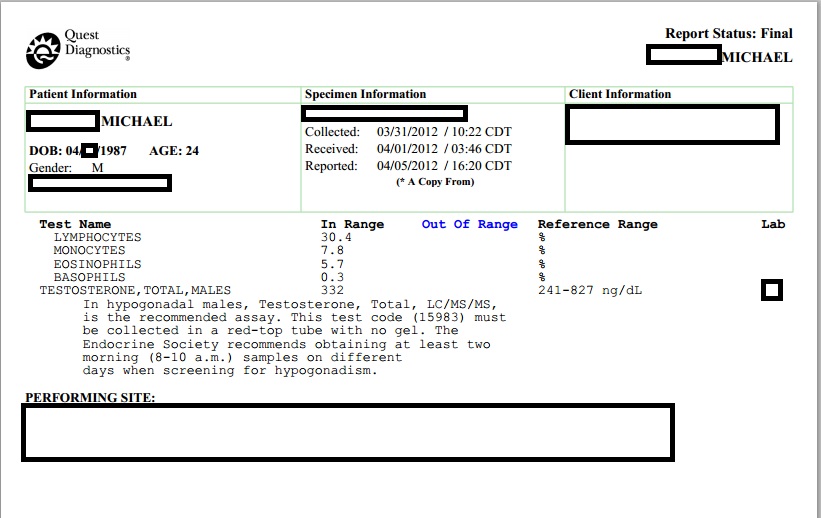Click the Reported date 04/05/2012
The width and height of the screenshot is (821, 518).
(x=407, y=166)
